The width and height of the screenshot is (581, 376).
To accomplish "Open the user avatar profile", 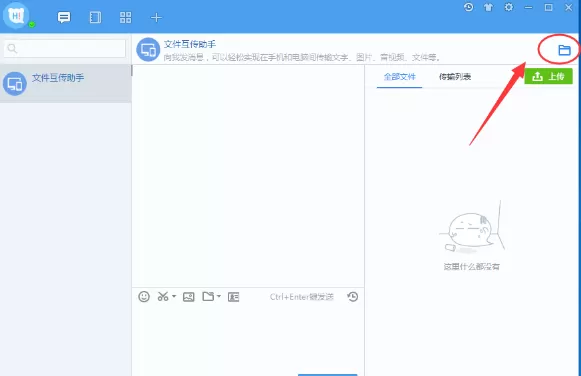I will (16, 16).
